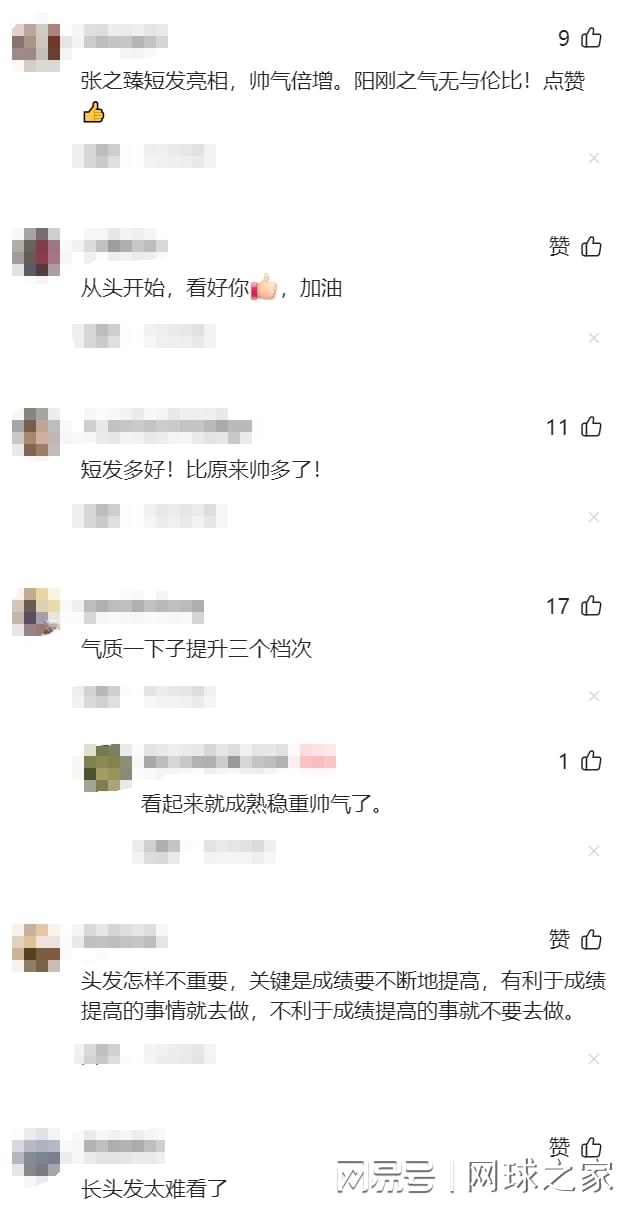Like the '头发怎样不重要' comment
This screenshot has width=634, height=1210.
click(592, 939)
